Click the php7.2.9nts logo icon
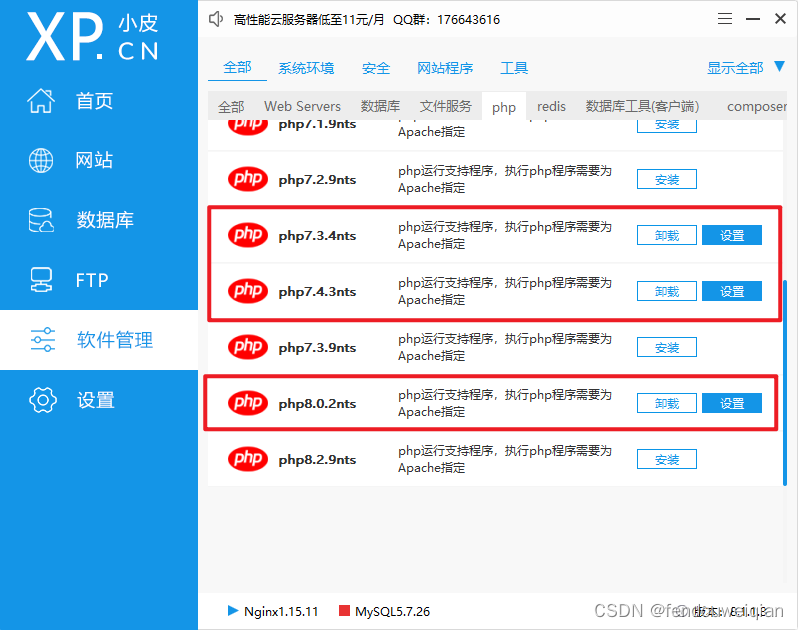Viewport: 798px width, 630px height. coord(248,179)
